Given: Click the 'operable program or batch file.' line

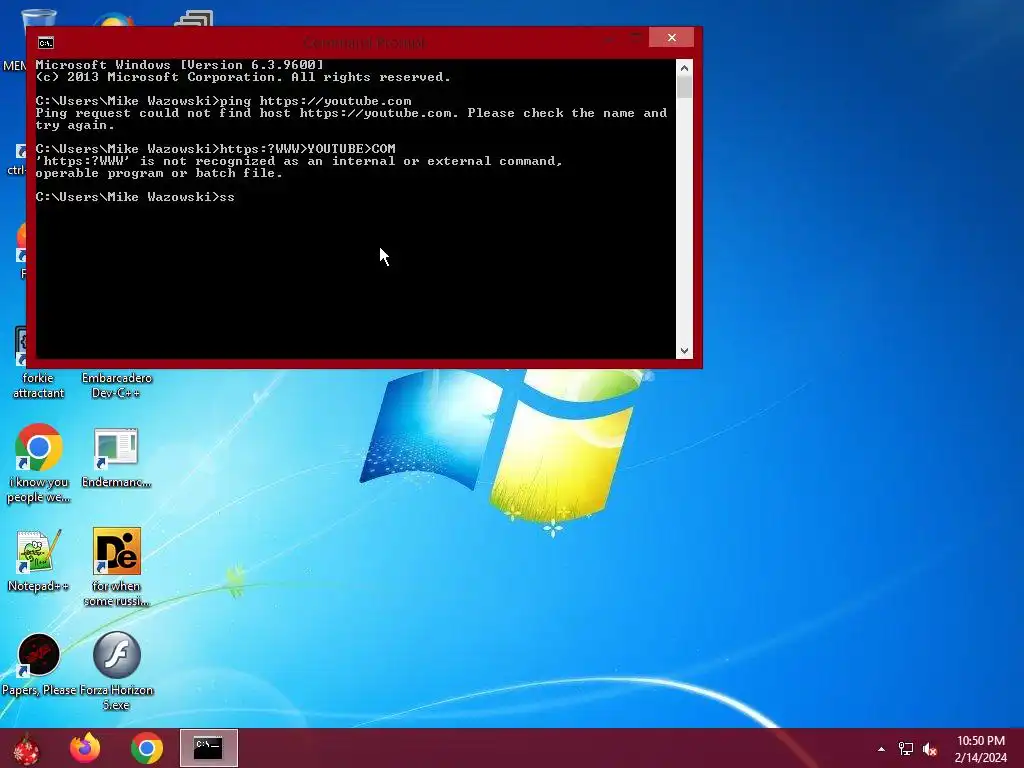Looking at the screenshot, I should (159, 173).
